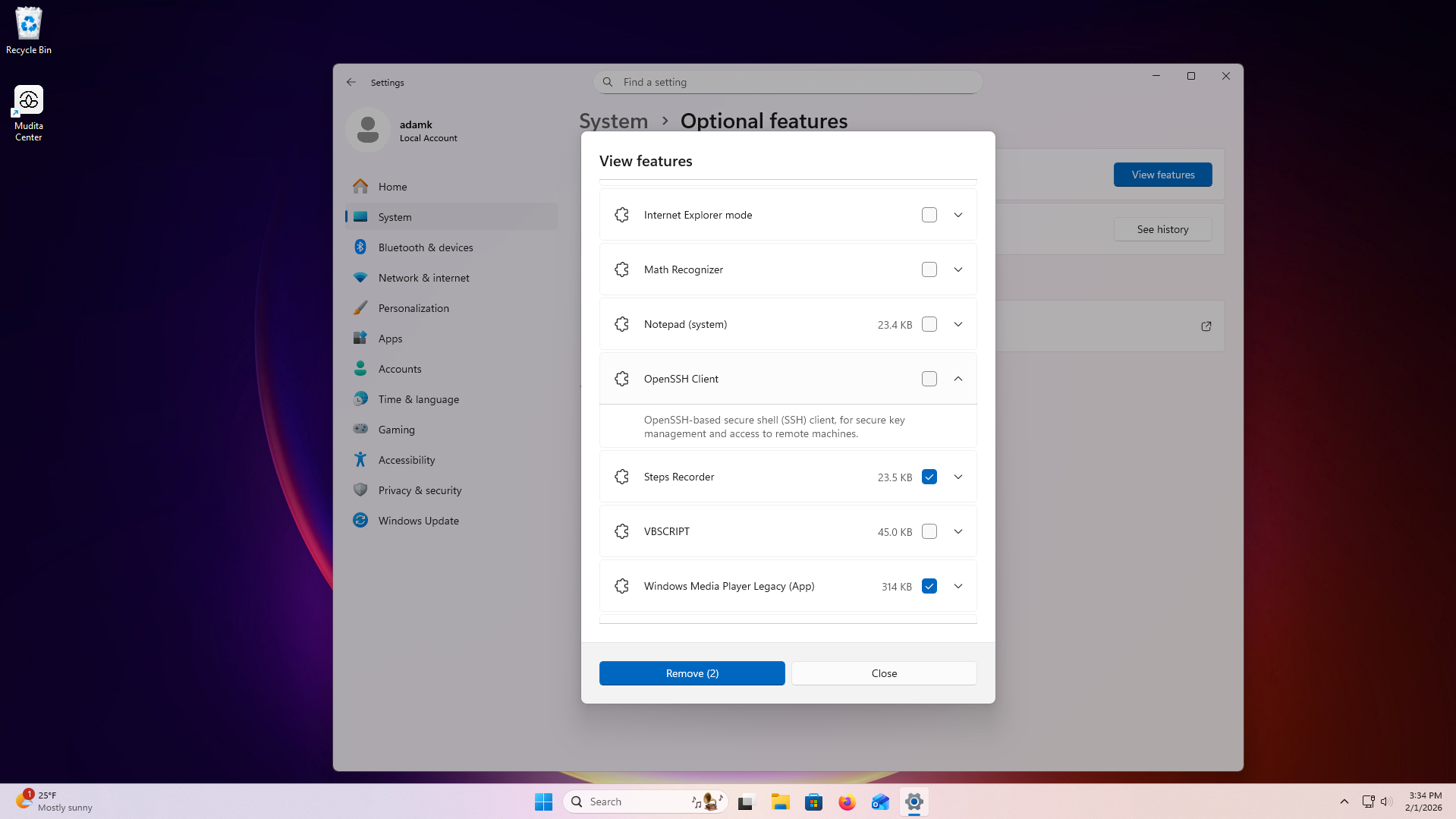
Task: Click the adamk user avatar
Action: 368,130
